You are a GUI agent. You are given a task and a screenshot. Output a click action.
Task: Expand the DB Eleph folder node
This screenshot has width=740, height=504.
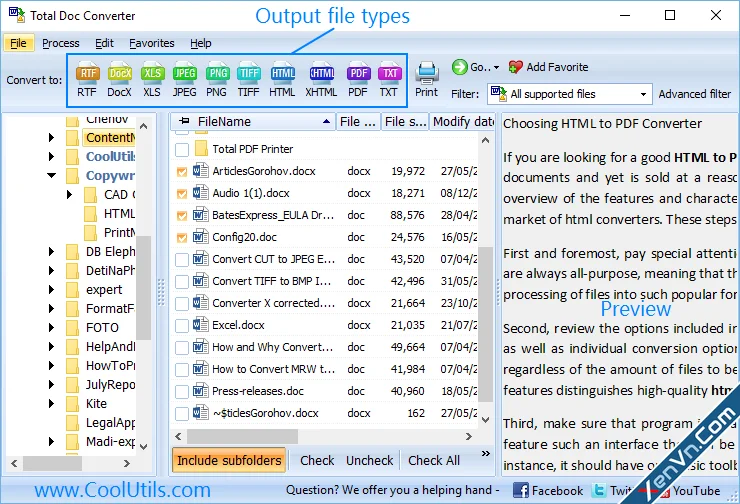pyautogui.click(x=51, y=252)
